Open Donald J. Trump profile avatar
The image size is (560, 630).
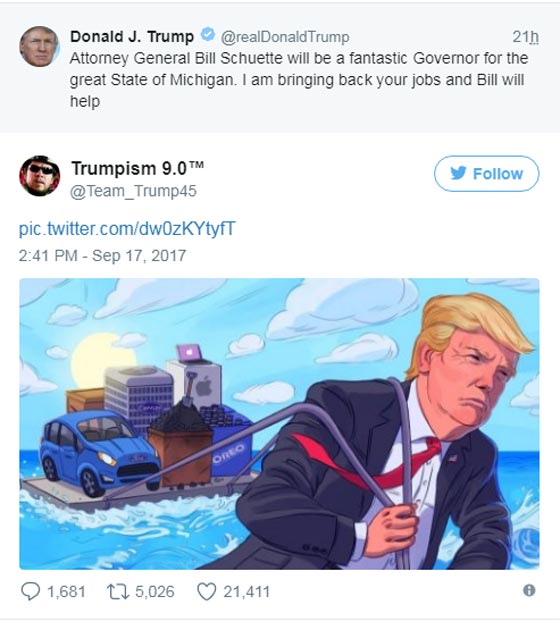(x=39, y=46)
